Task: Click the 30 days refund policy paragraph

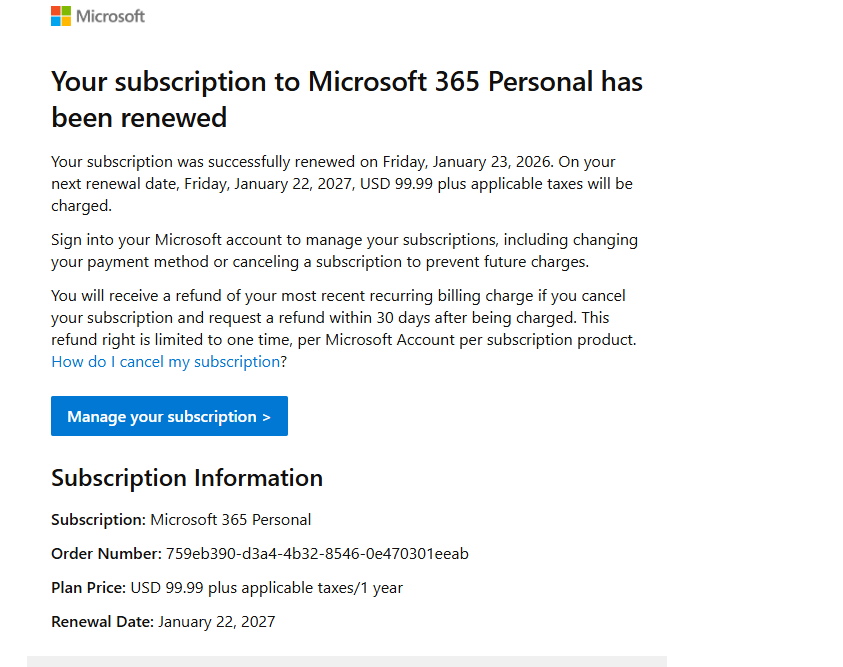Action: 344,328
